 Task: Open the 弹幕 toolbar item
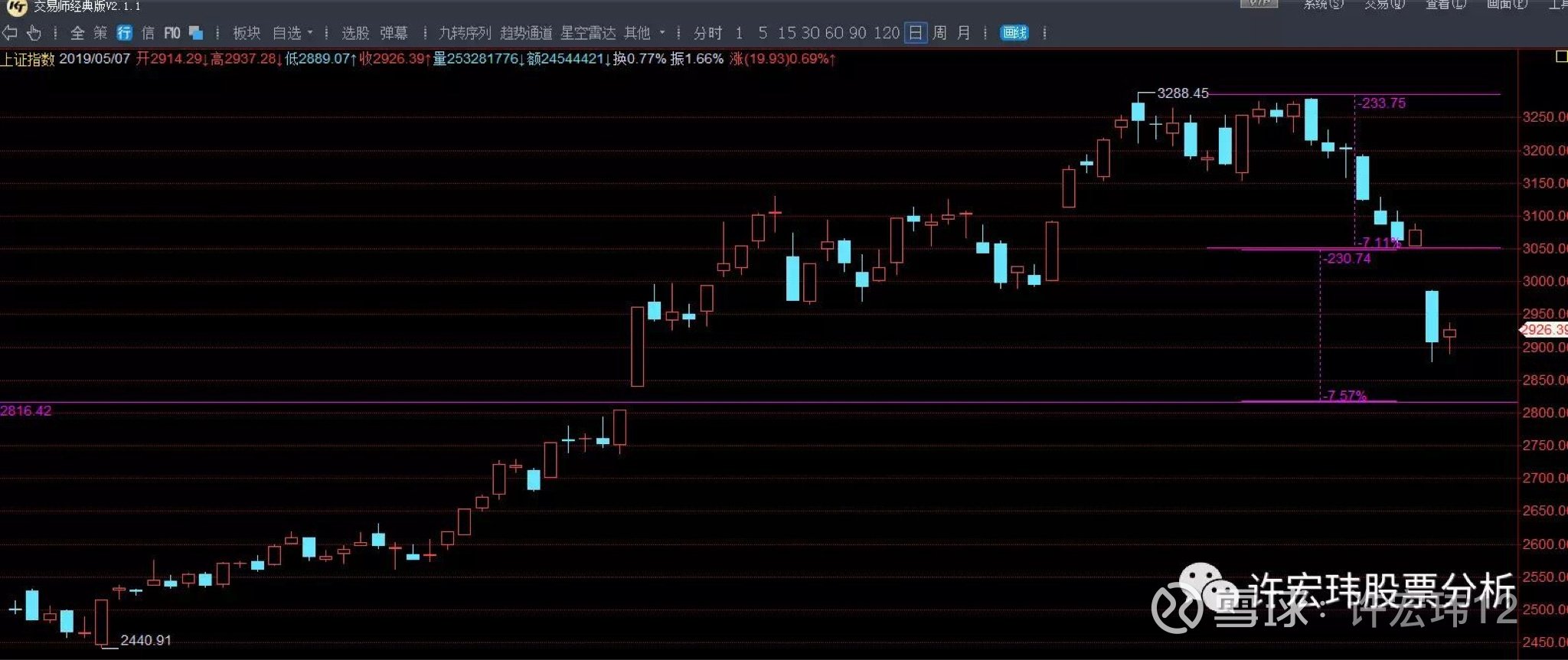click(x=394, y=33)
